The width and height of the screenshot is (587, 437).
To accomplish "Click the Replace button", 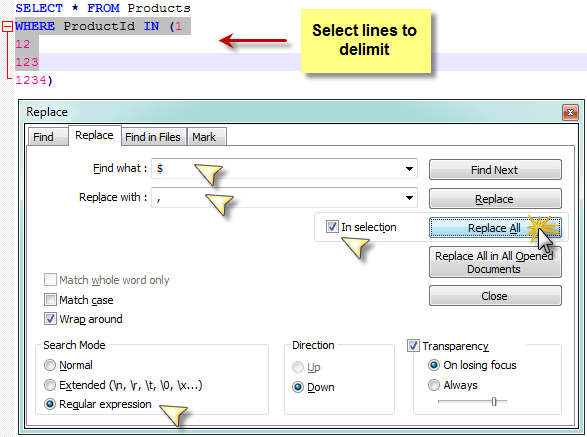I will tap(495, 199).
